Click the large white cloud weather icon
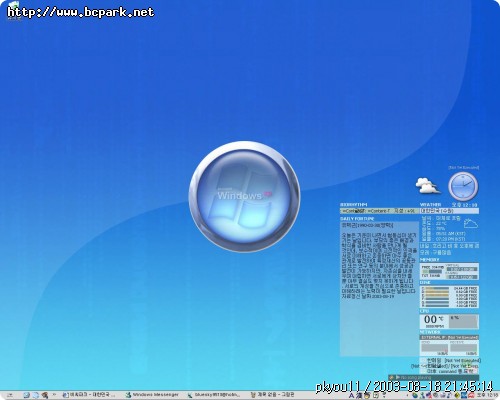This screenshot has height=400, width=500. [x=428, y=186]
